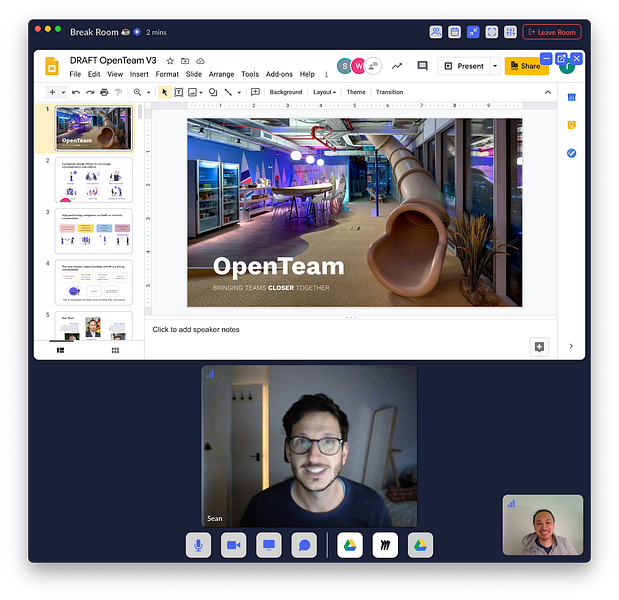This screenshot has width=619, height=600.
Task: Open the File menu
Action: pyautogui.click(x=75, y=74)
